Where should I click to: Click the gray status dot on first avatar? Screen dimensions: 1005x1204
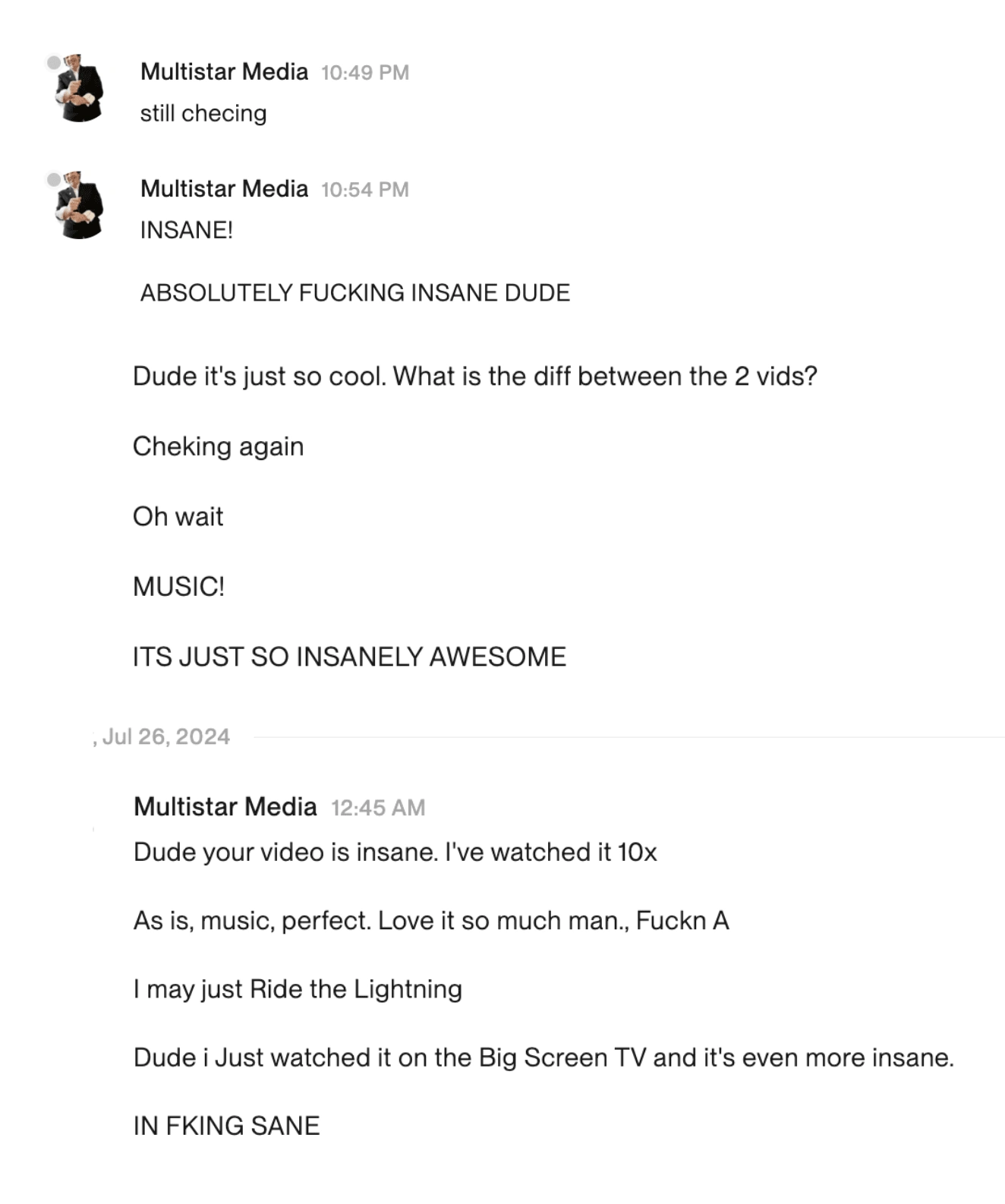pos(54,62)
